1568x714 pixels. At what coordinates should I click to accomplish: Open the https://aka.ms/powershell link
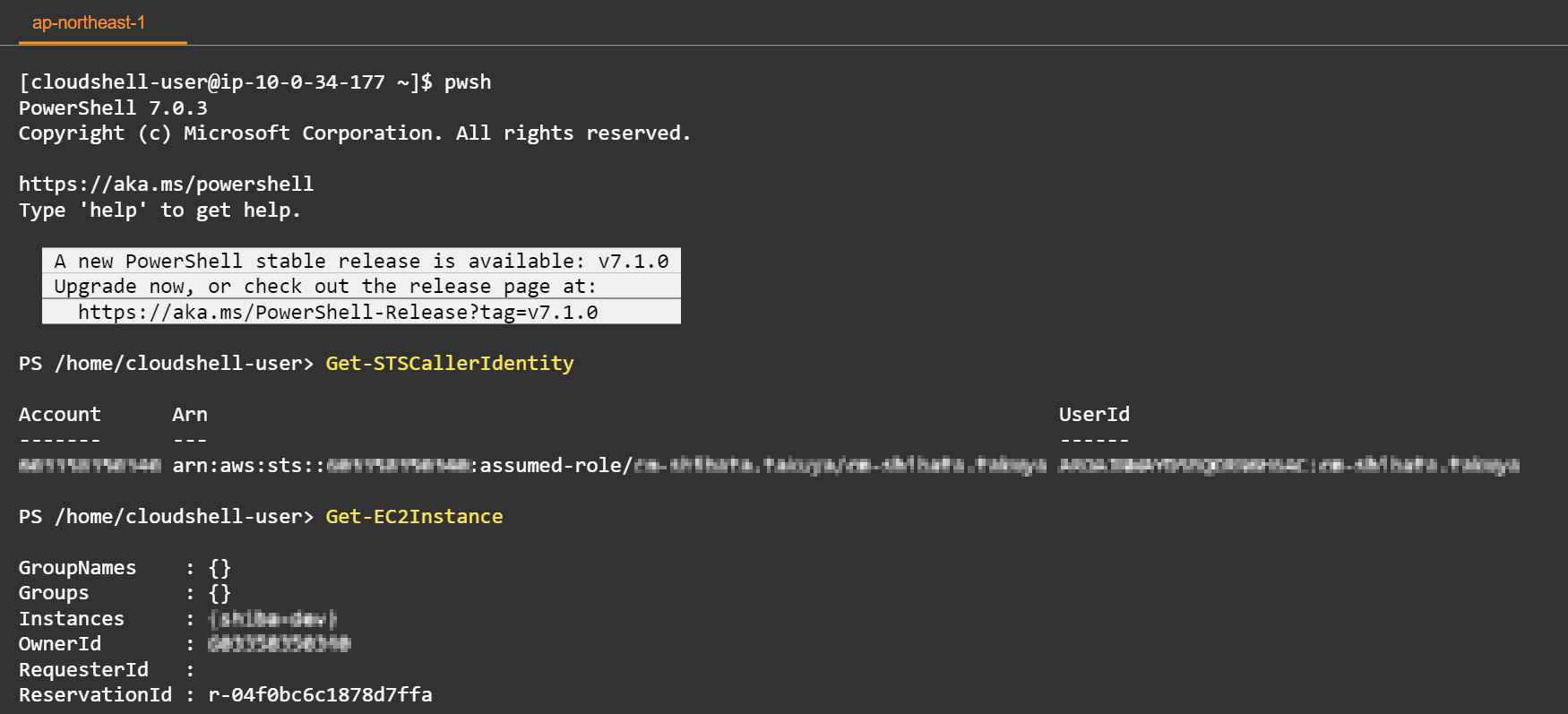165,184
